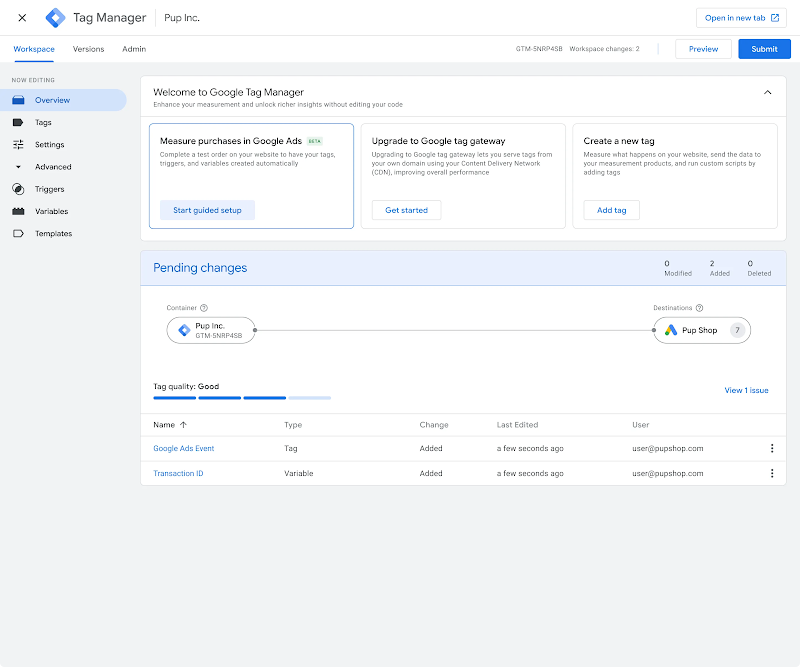Click the GTM-5NRP4SB container ID in header
800x667 pixels.
coord(539,49)
